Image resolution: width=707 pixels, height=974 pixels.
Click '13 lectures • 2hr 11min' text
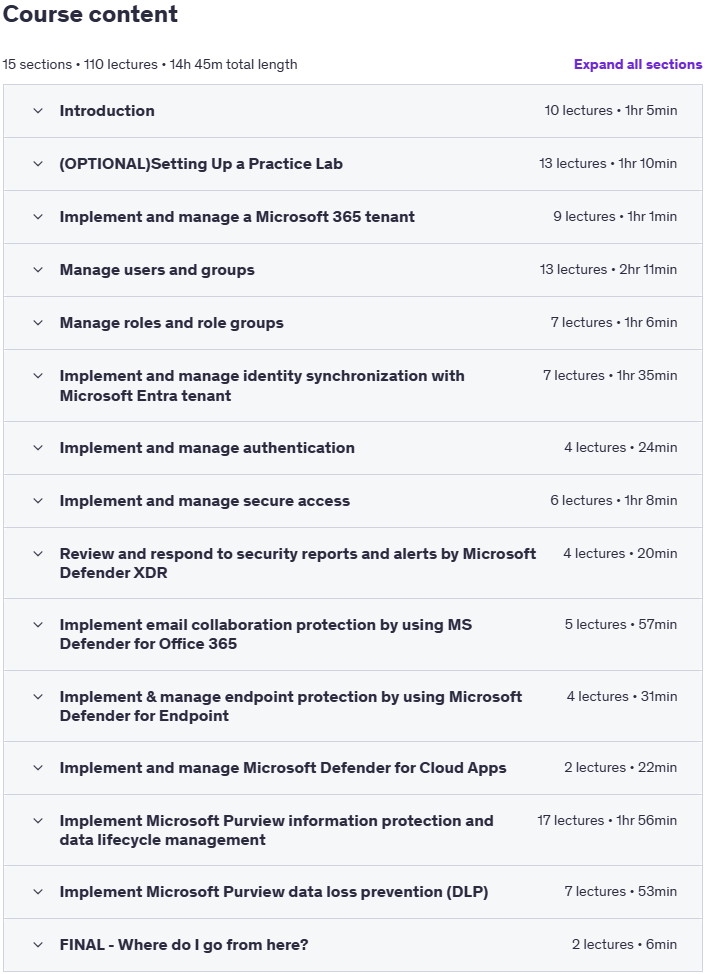608,269
